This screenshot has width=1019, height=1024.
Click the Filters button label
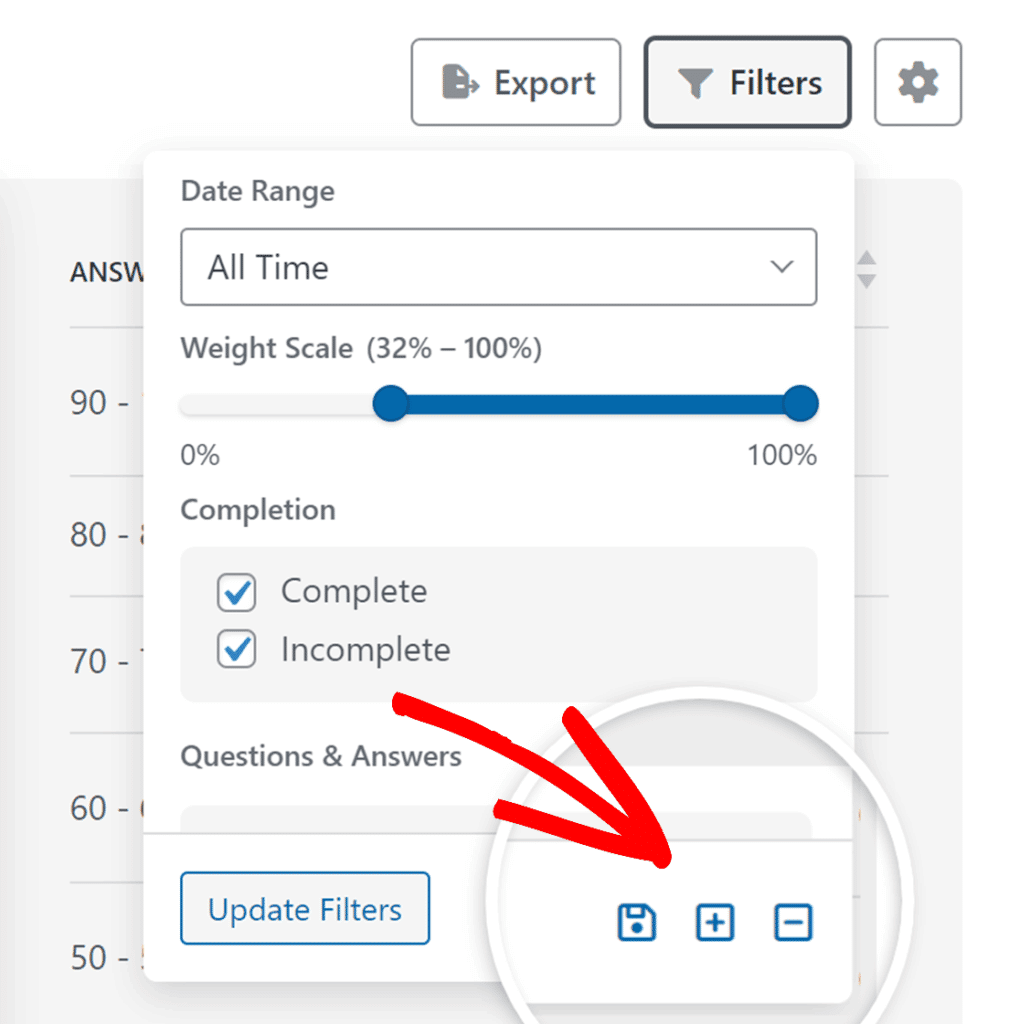point(775,83)
